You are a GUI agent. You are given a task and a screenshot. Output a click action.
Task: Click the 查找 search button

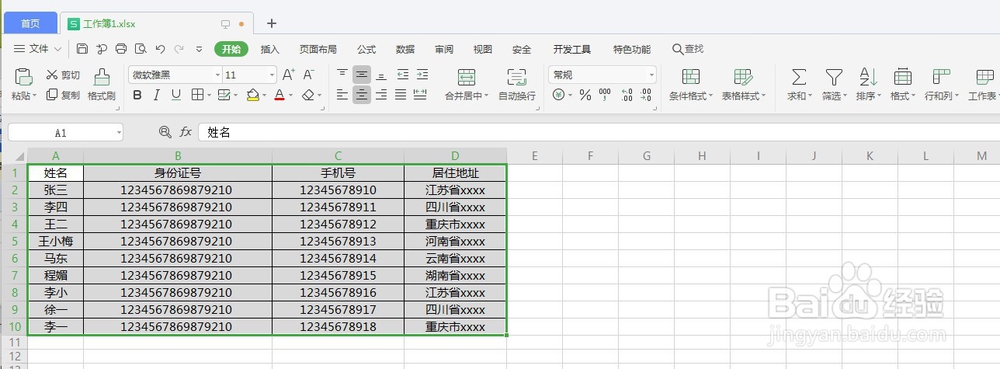[x=688, y=49]
